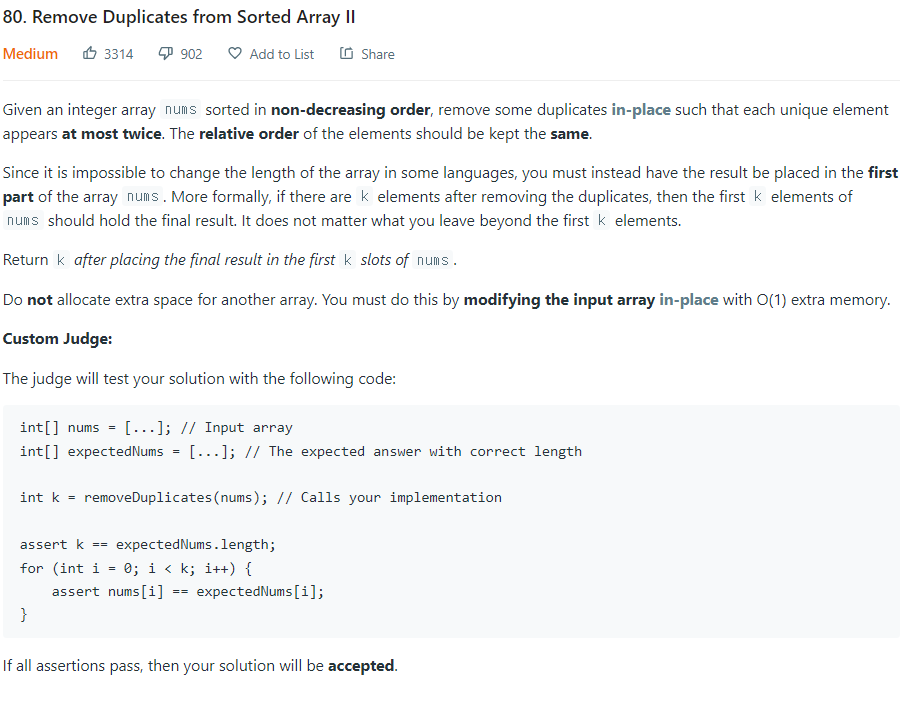908x701 pixels.
Task: Click the assert k == expectedNums.length line
Action: coord(148,545)
